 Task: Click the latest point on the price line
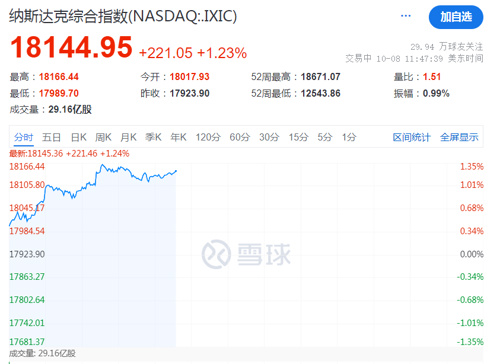coord(176,171)
